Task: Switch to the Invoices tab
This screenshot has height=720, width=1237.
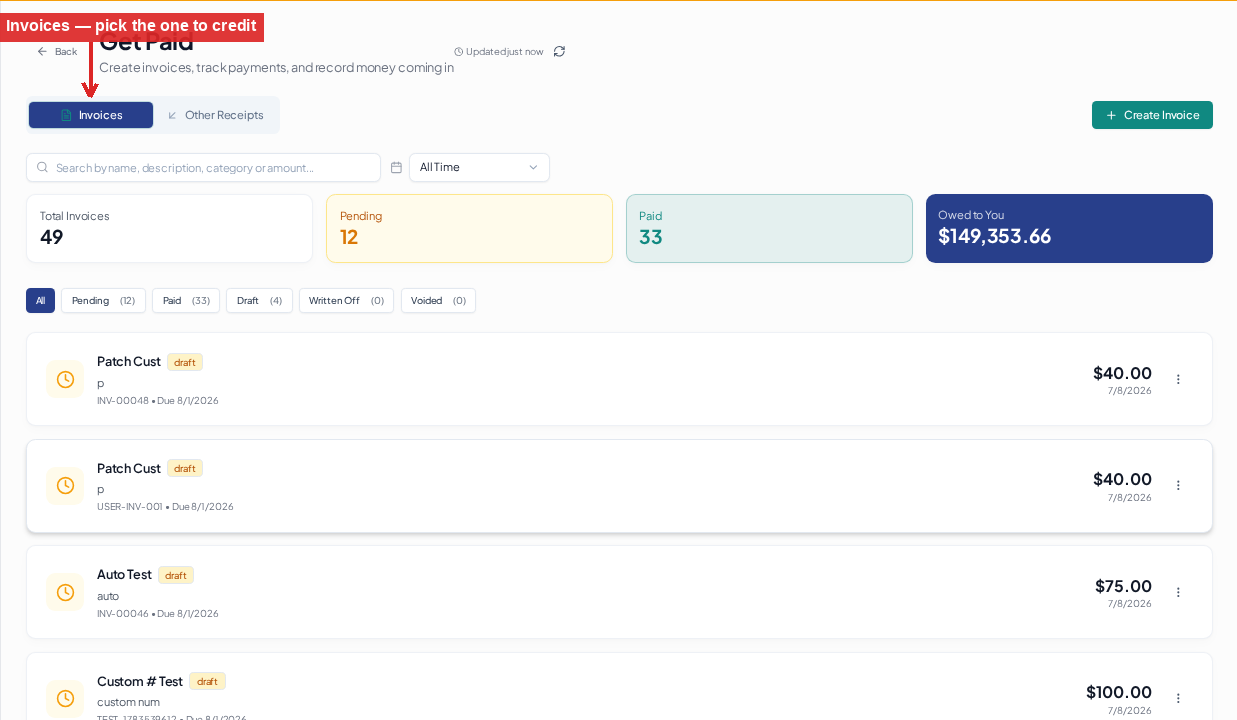Action: tap(91, 115)
